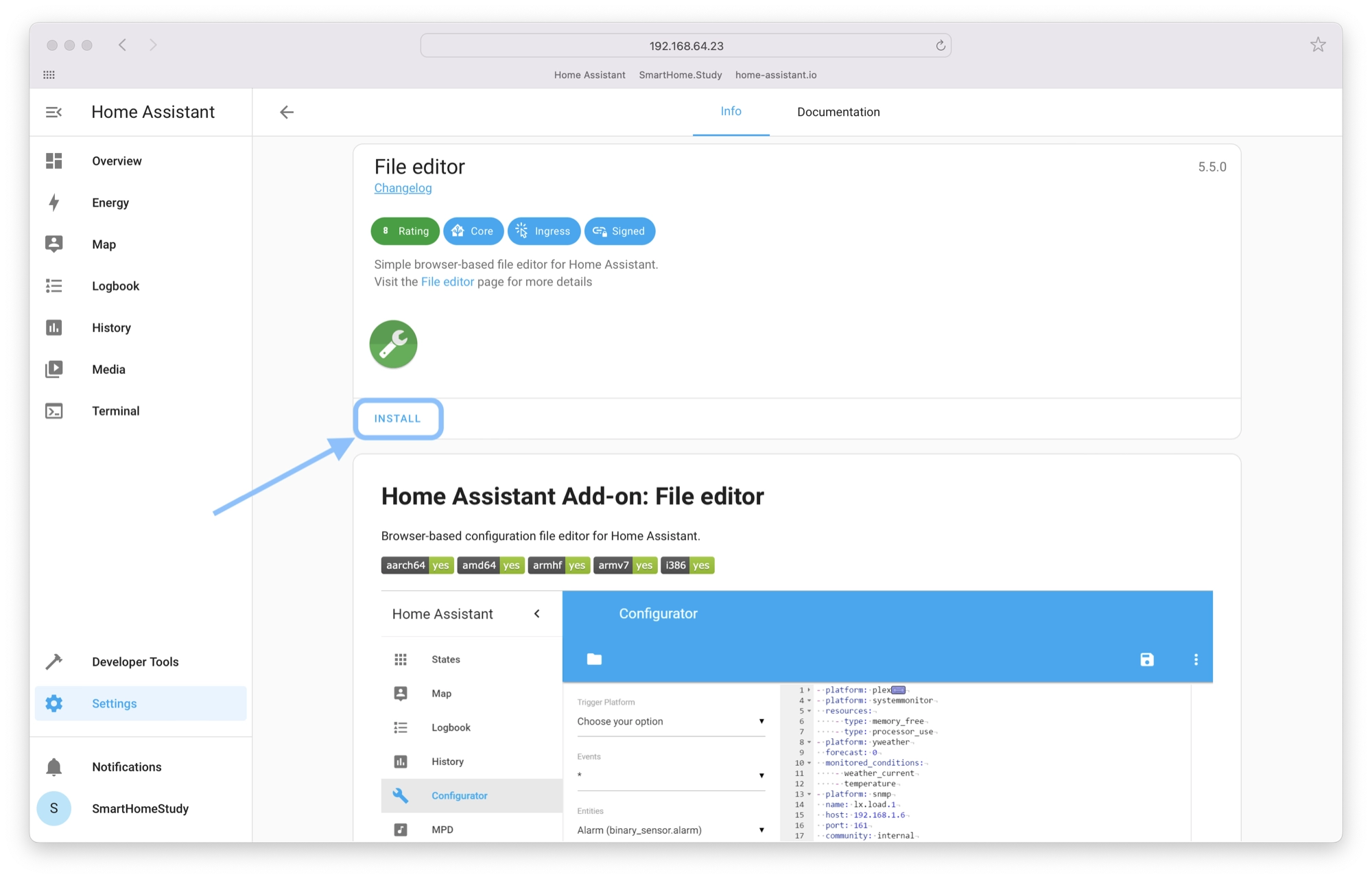Click the armhf yes badge

(x=558, y=565)
